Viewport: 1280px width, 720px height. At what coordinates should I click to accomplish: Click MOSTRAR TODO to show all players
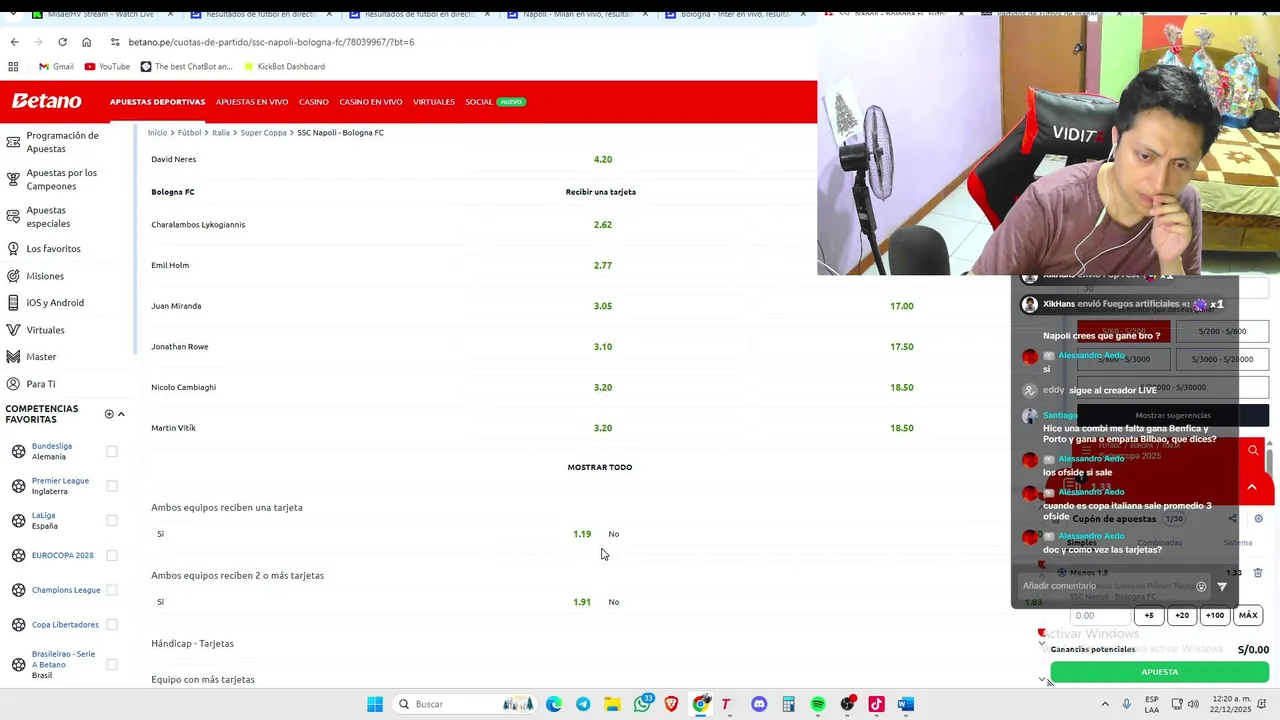click(600, 467)
